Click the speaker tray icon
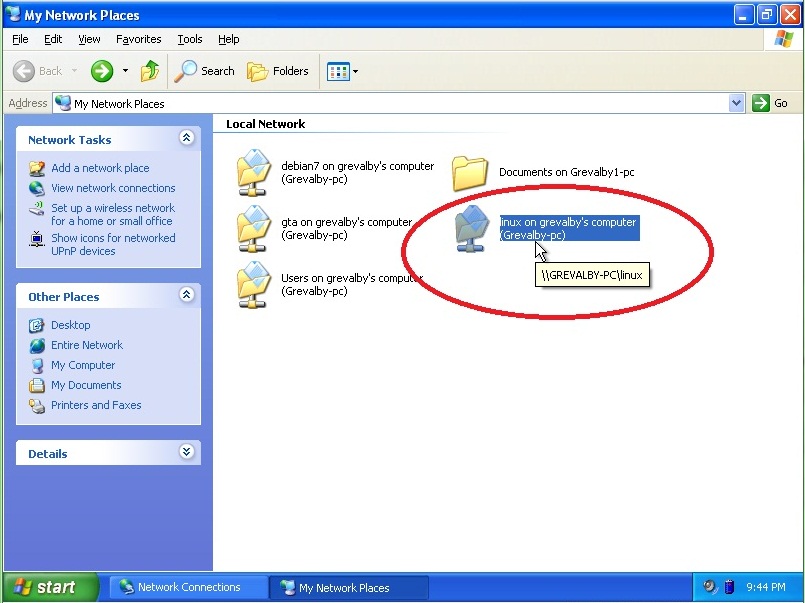 tap(710, 587)
